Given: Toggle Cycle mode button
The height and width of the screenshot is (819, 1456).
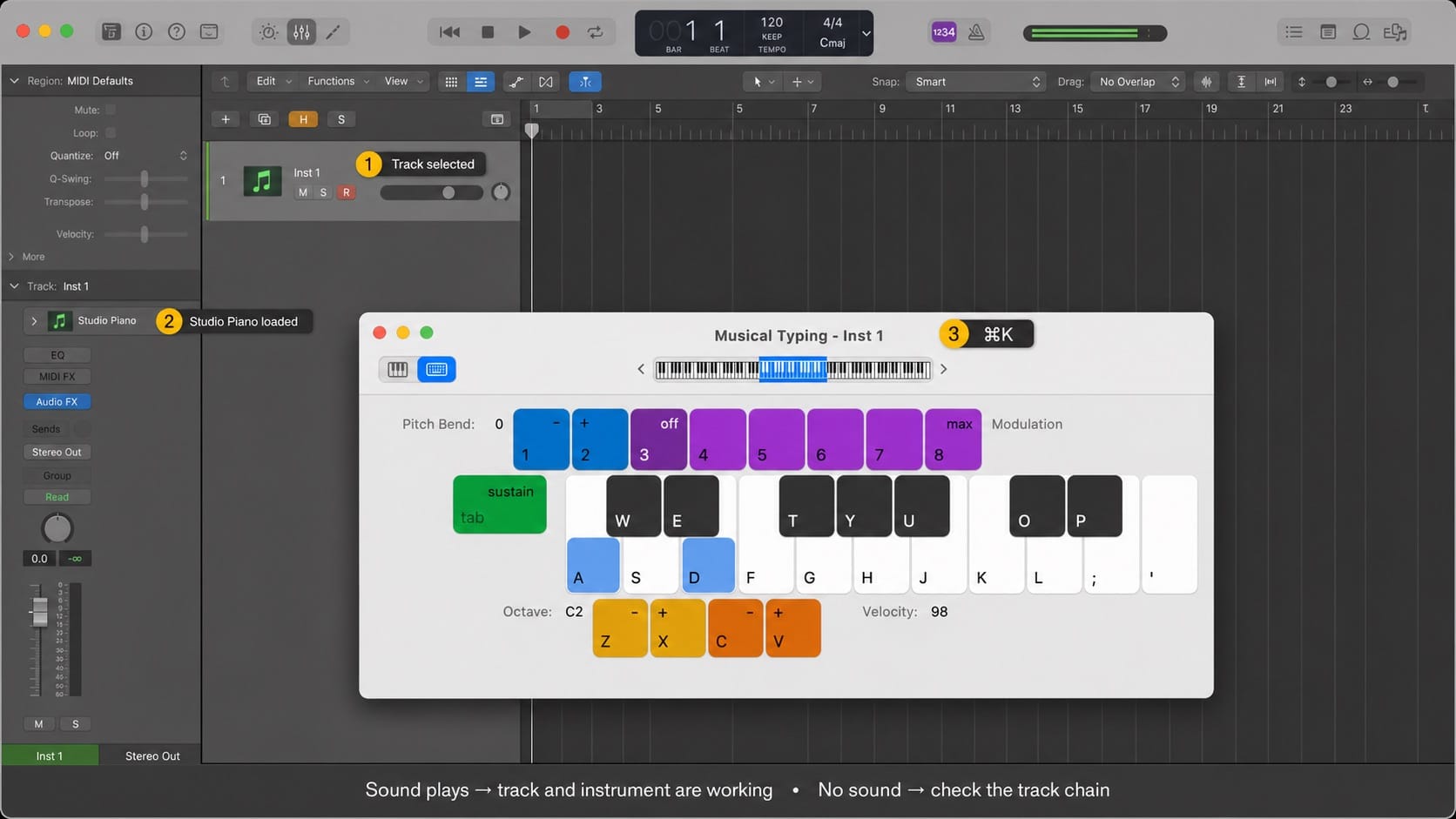Looking at the screenshot, I should pos(596,32).
